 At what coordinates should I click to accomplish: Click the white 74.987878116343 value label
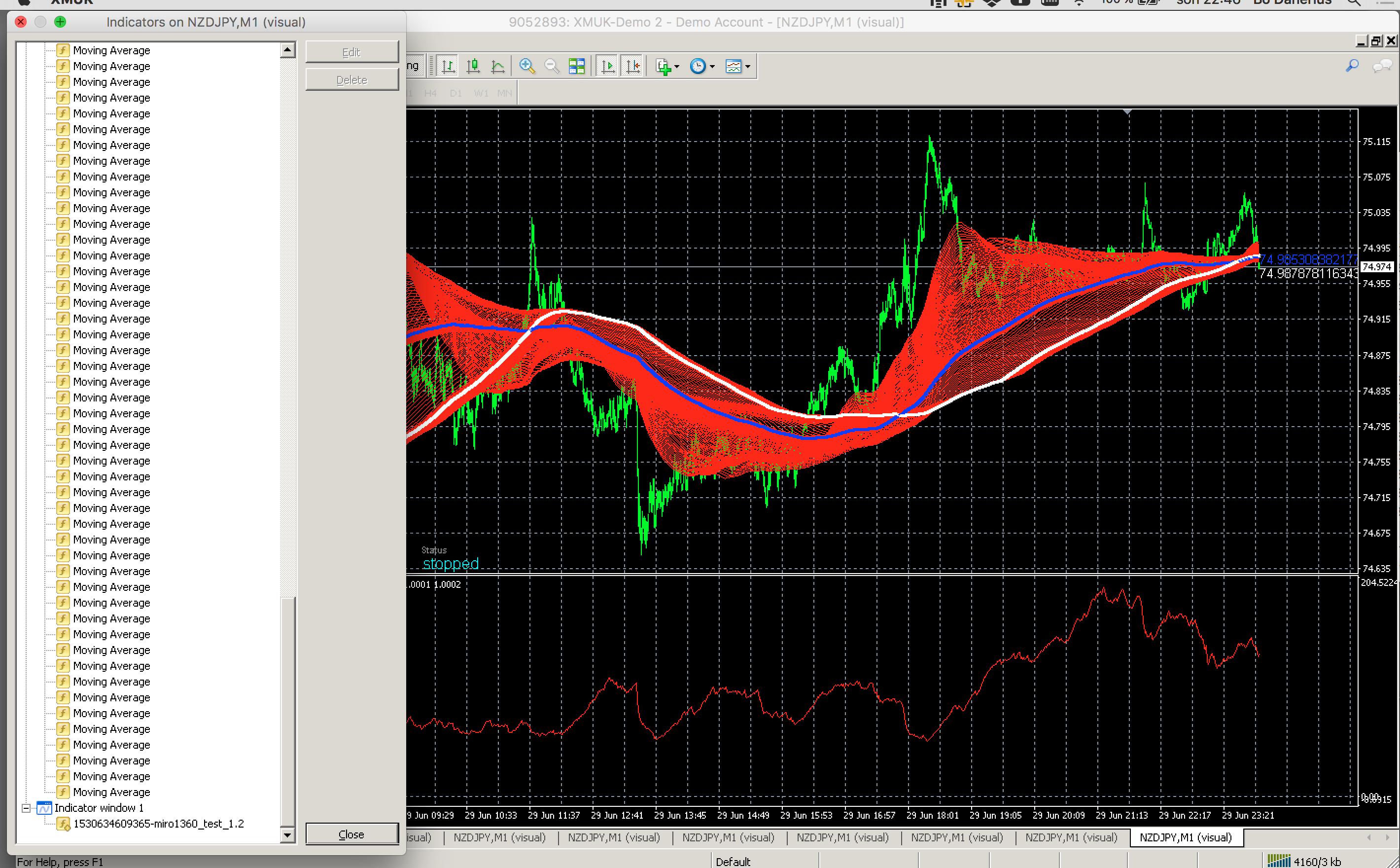point(1309,273)
